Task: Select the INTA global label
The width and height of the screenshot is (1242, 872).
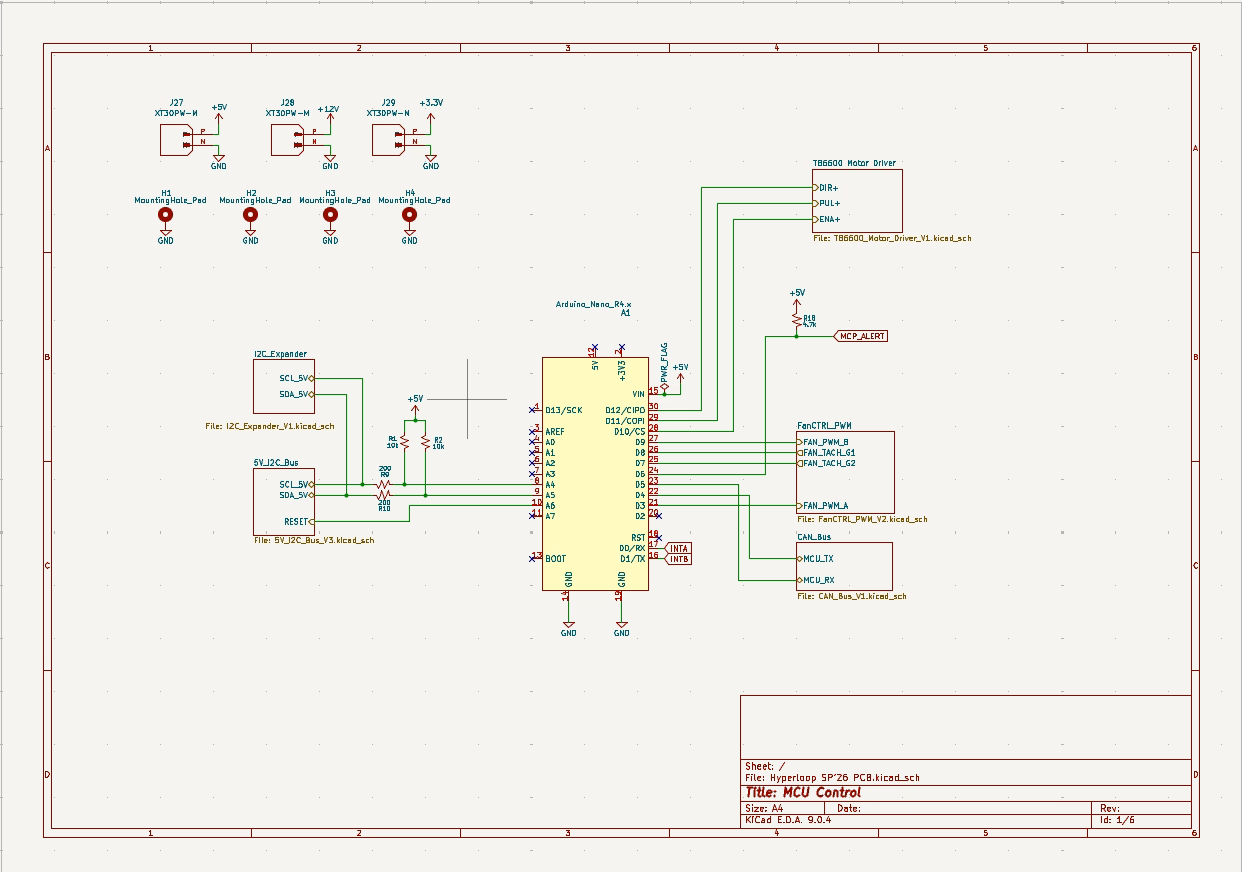Action: (677, 548)
